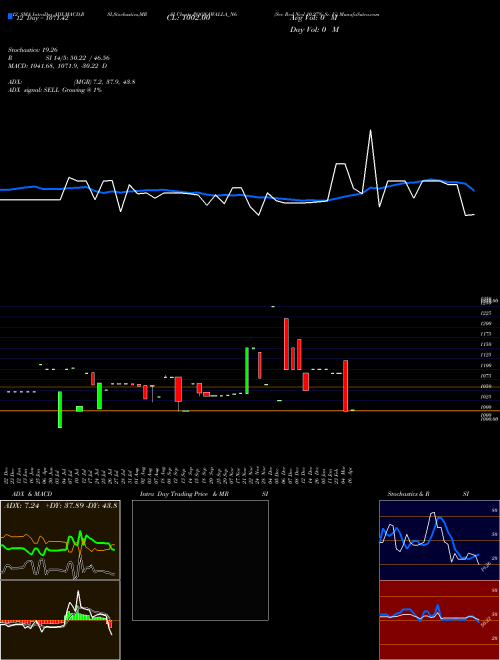Click the tallest white spike on line chart
Screen dimensions: 500x660
tap(370, 130)
